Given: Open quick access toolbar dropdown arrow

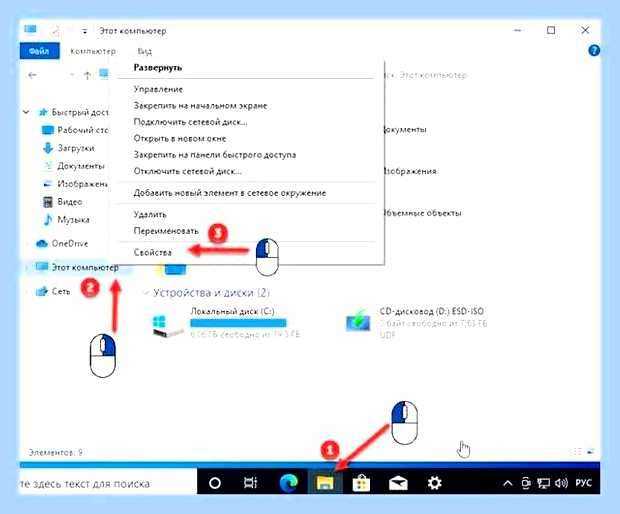Looking at the screenshot, I should click(x=84, y=31).
